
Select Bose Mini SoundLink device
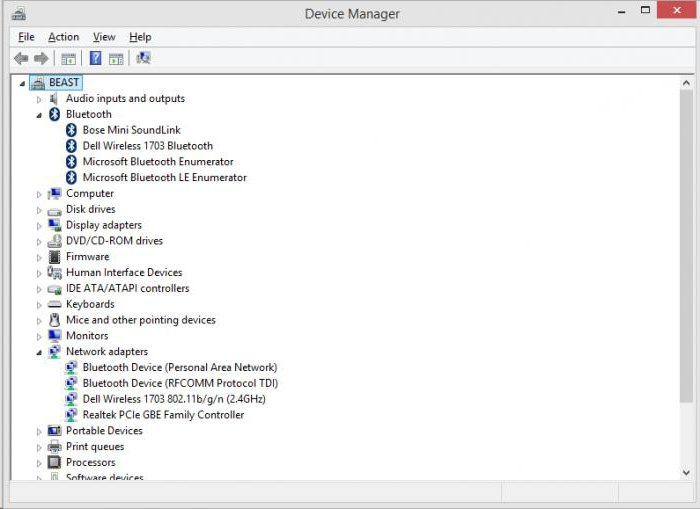[132, 130]
